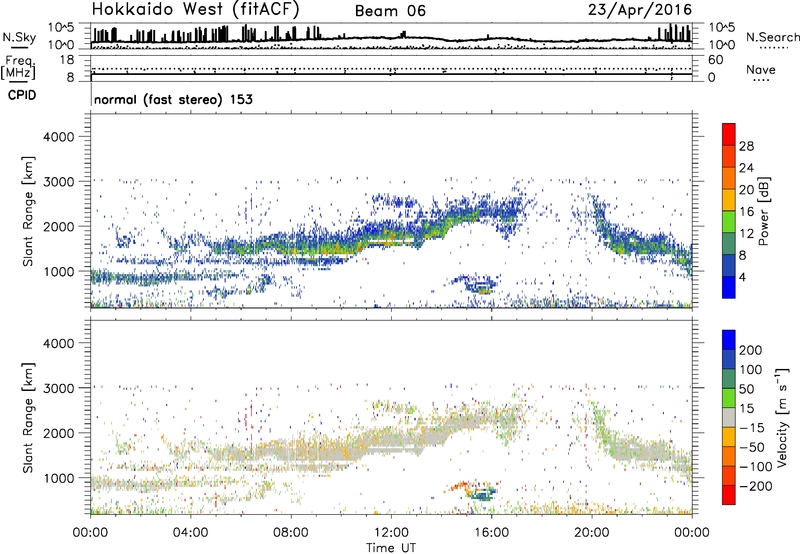This screenshot has height=554, width=800.
Task: Select the "200" label on Velocity color bar
Action: click(x=751, y=350)
